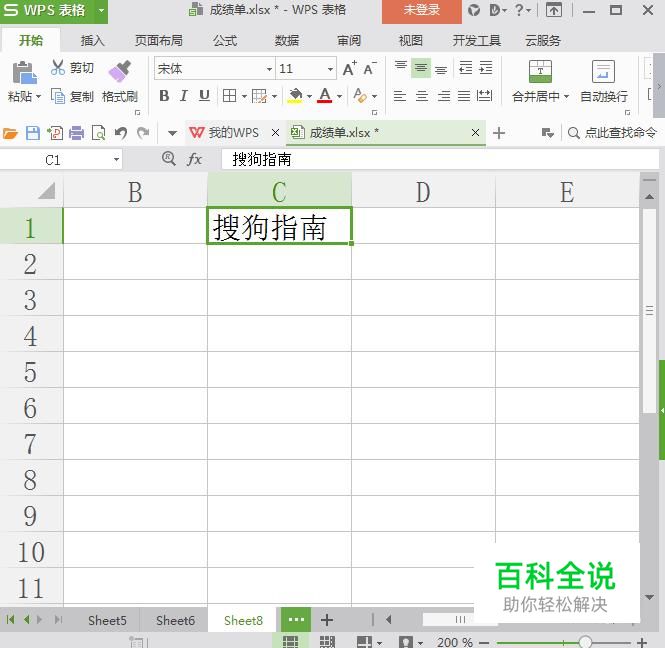Click the Print icon
Image resolution: width=665 pixels, height=648 pixels.
click(x=76, y=133)
